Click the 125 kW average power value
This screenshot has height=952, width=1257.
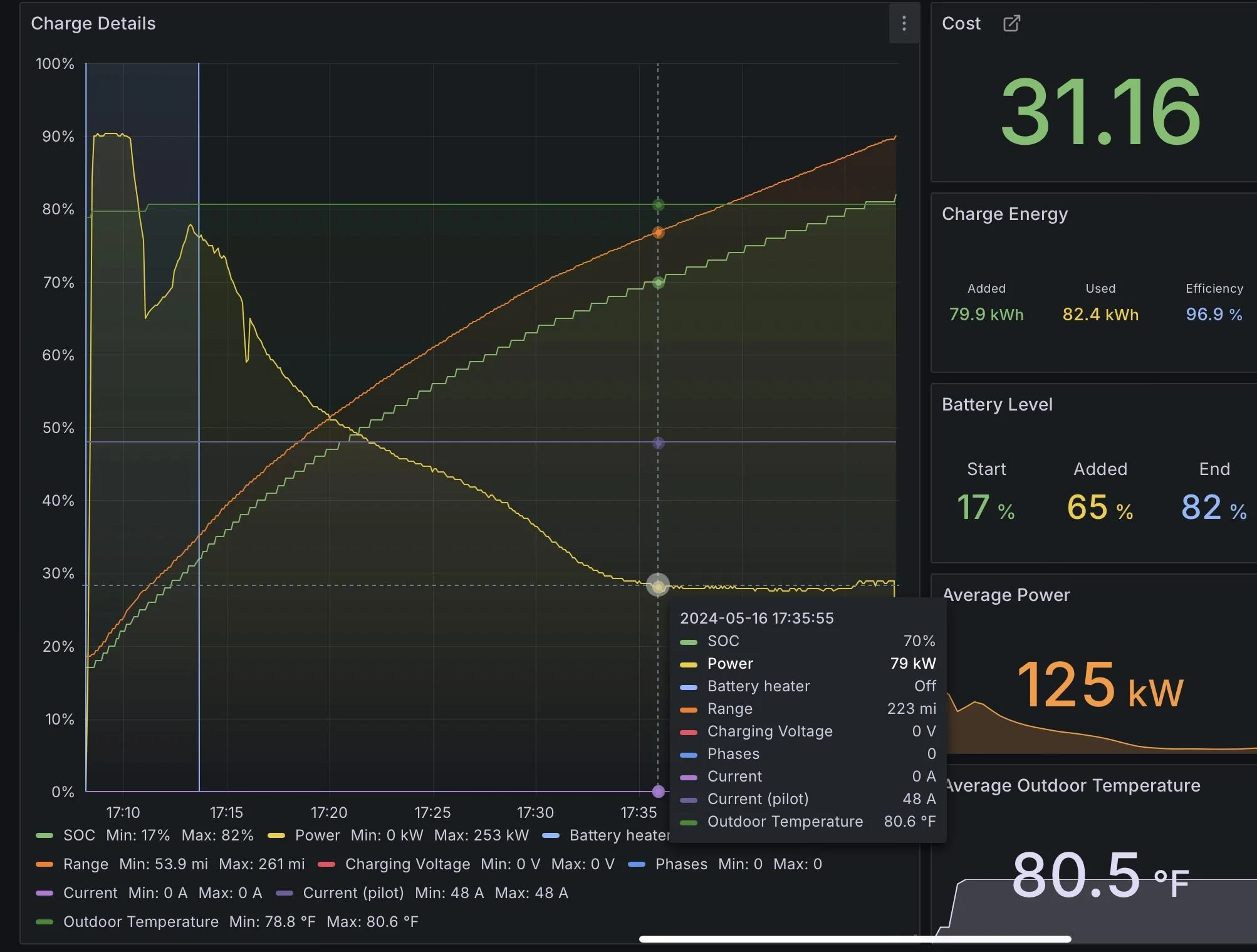coord(1100,684)
